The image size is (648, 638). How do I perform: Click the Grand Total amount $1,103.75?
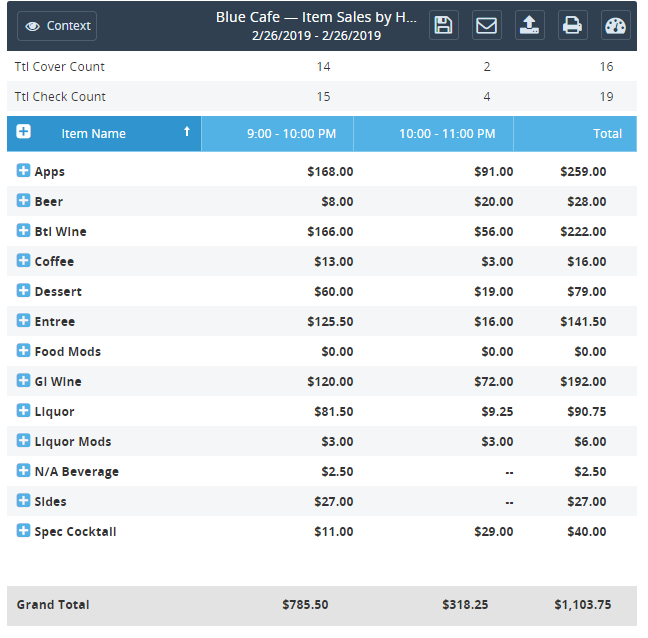point(584,605)
